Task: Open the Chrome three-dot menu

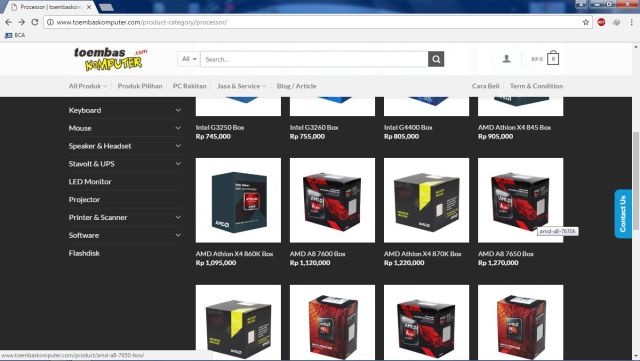Action: click(631, 22)
